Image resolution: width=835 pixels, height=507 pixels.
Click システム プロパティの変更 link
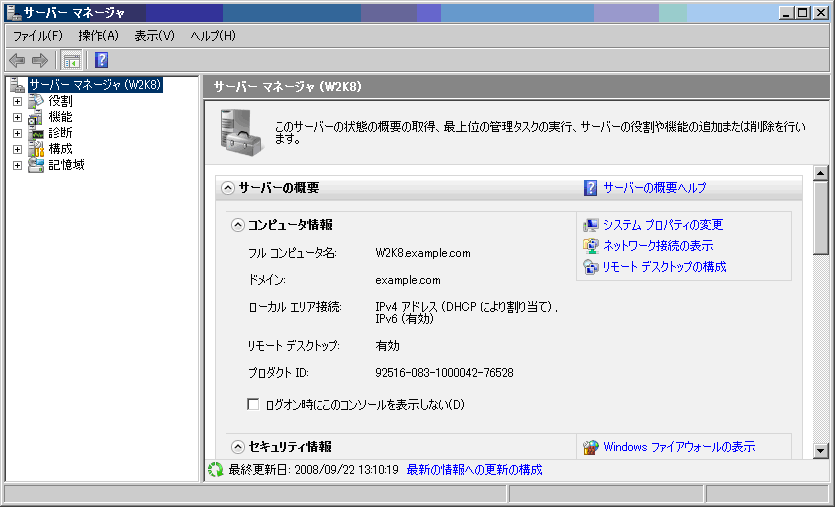point(663,225)
